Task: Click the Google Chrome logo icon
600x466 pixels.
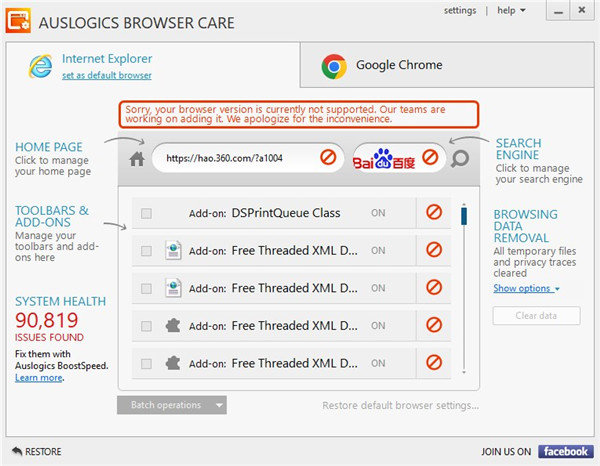Action: (334, 66)
